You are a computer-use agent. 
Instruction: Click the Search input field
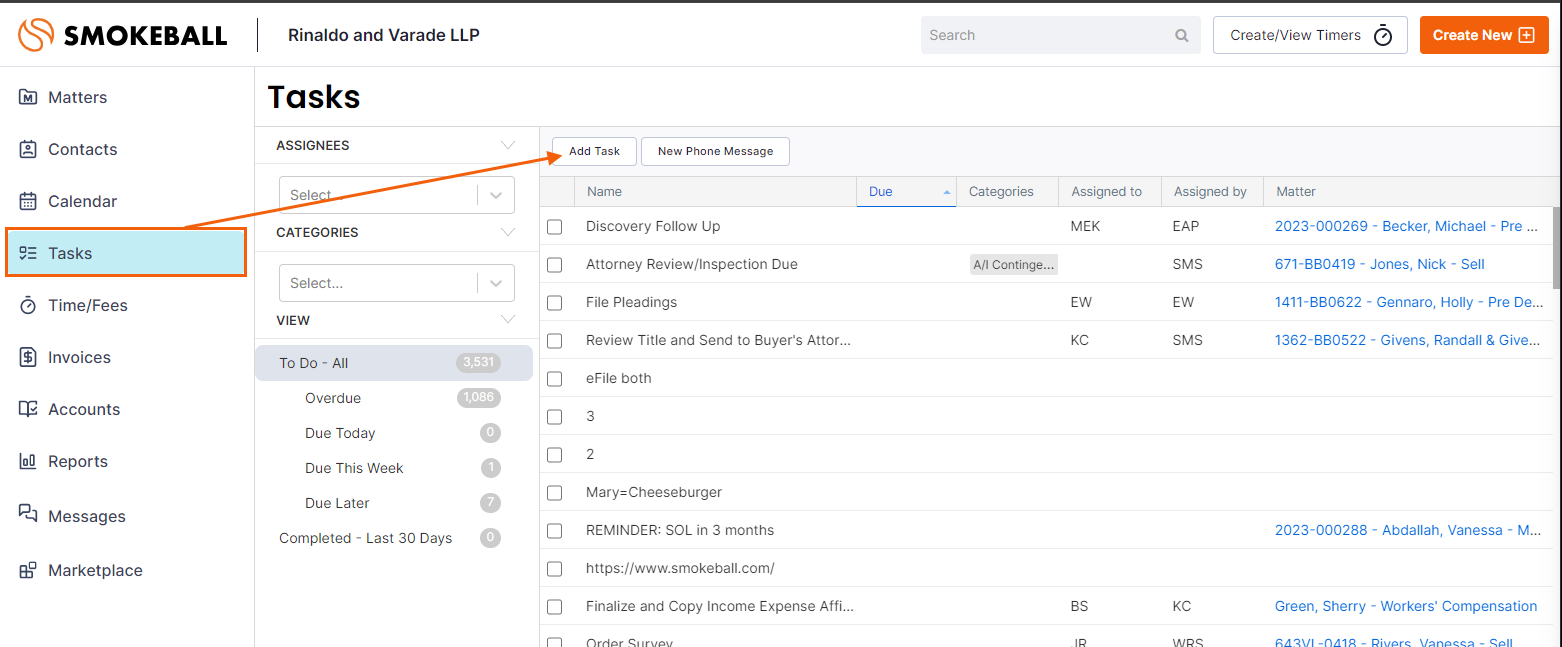point(1045,35)
